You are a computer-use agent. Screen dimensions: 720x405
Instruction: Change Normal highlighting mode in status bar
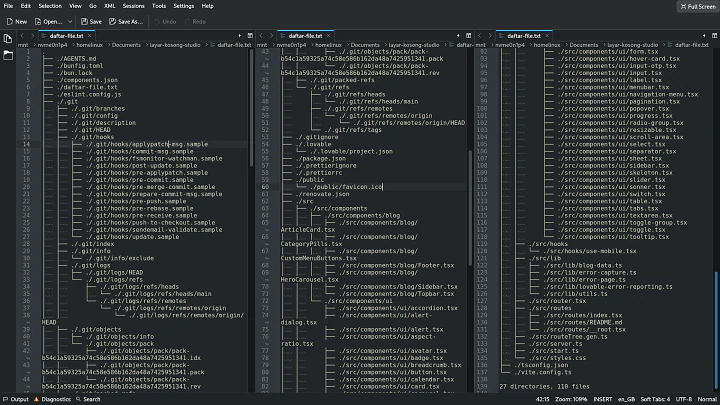pyautogui.click(x=707, y=399)
